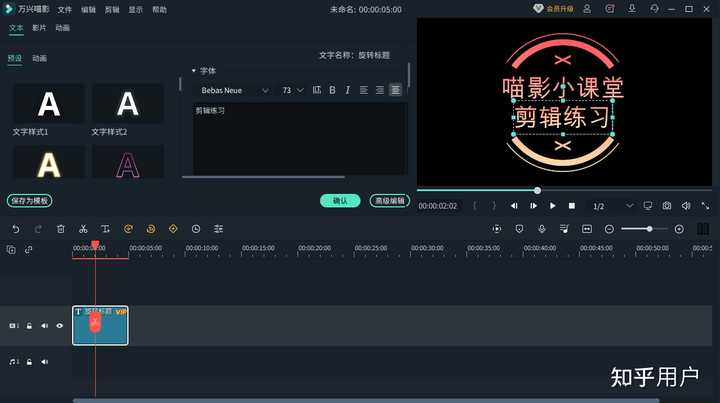Select the 文字样式1 thumbnail
Screen dimensions: 720x403
tap(49, 104)
